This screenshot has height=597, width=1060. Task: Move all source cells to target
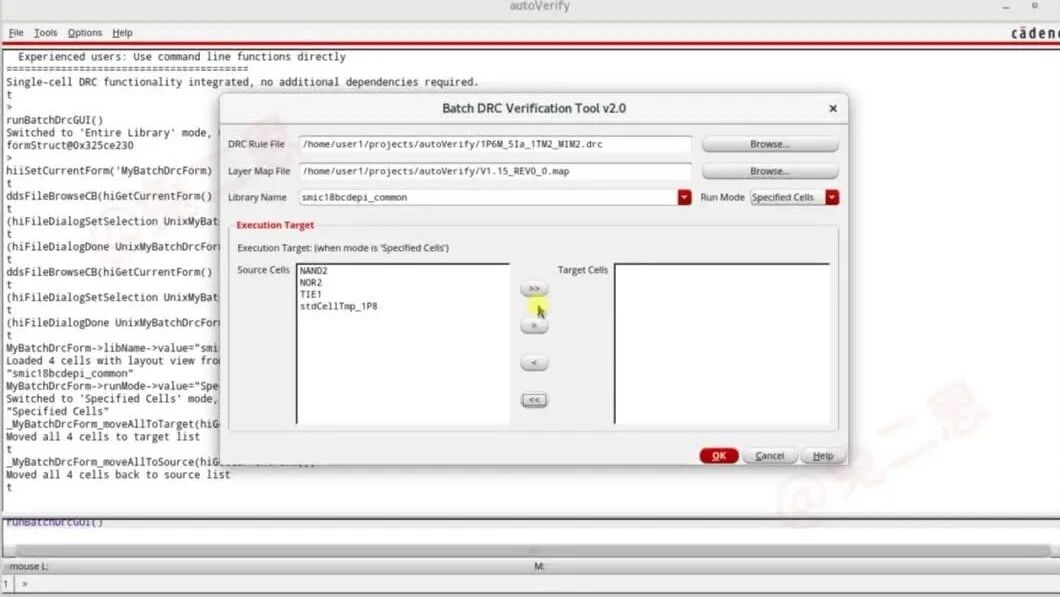point(534,289)
